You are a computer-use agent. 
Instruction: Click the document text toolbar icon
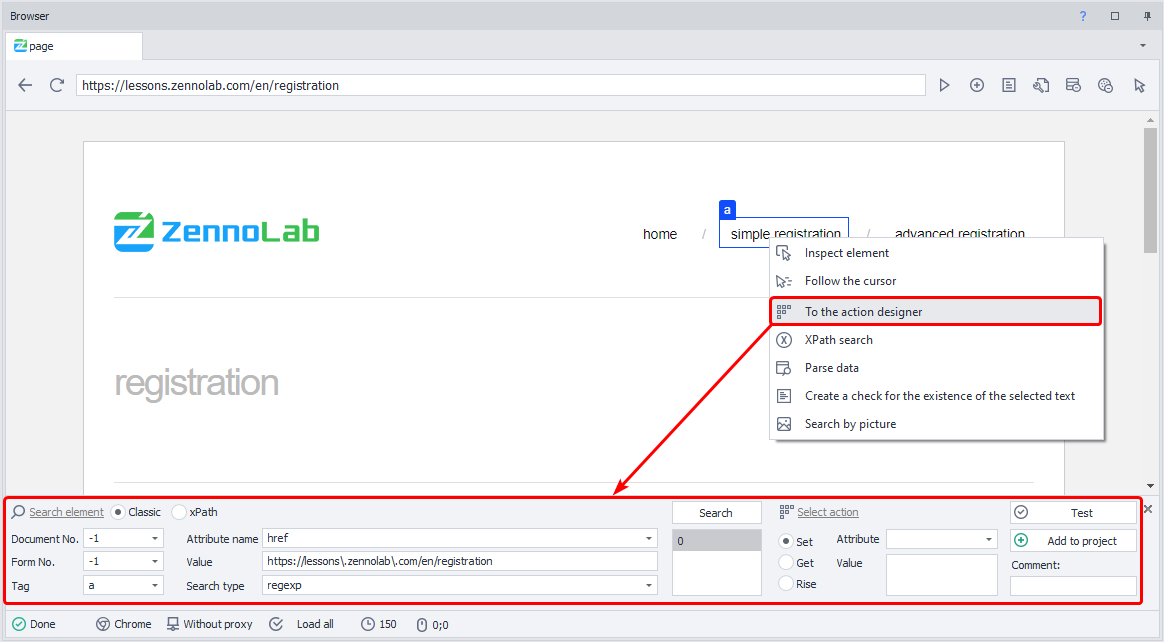(1009, 86)
